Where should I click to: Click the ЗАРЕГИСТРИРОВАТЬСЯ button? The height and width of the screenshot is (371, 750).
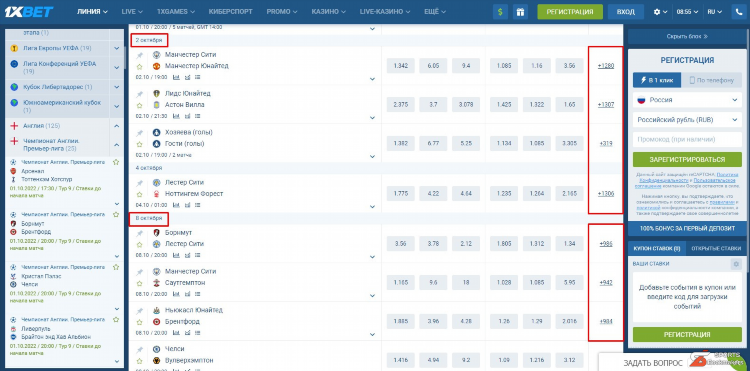[x=687, y=159]
